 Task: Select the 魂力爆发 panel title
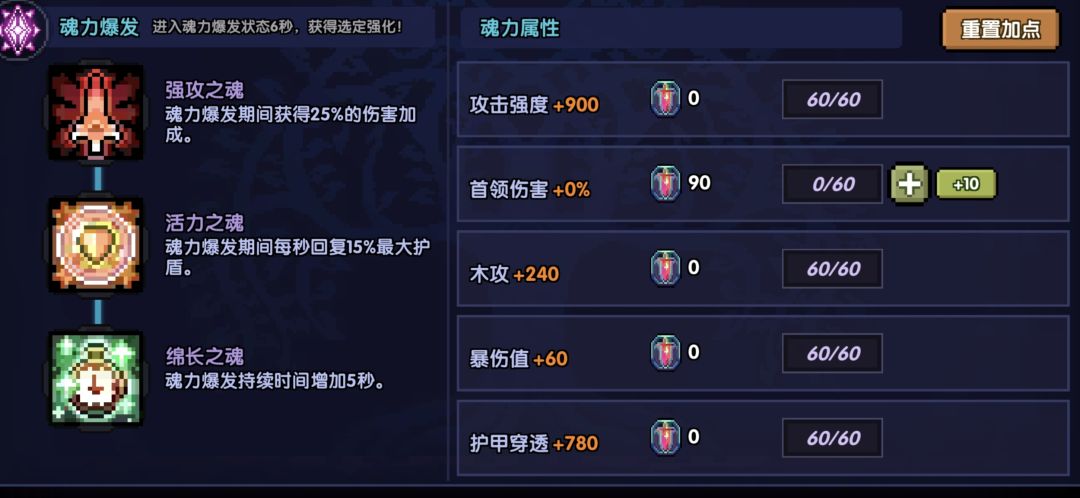(99, 28)
